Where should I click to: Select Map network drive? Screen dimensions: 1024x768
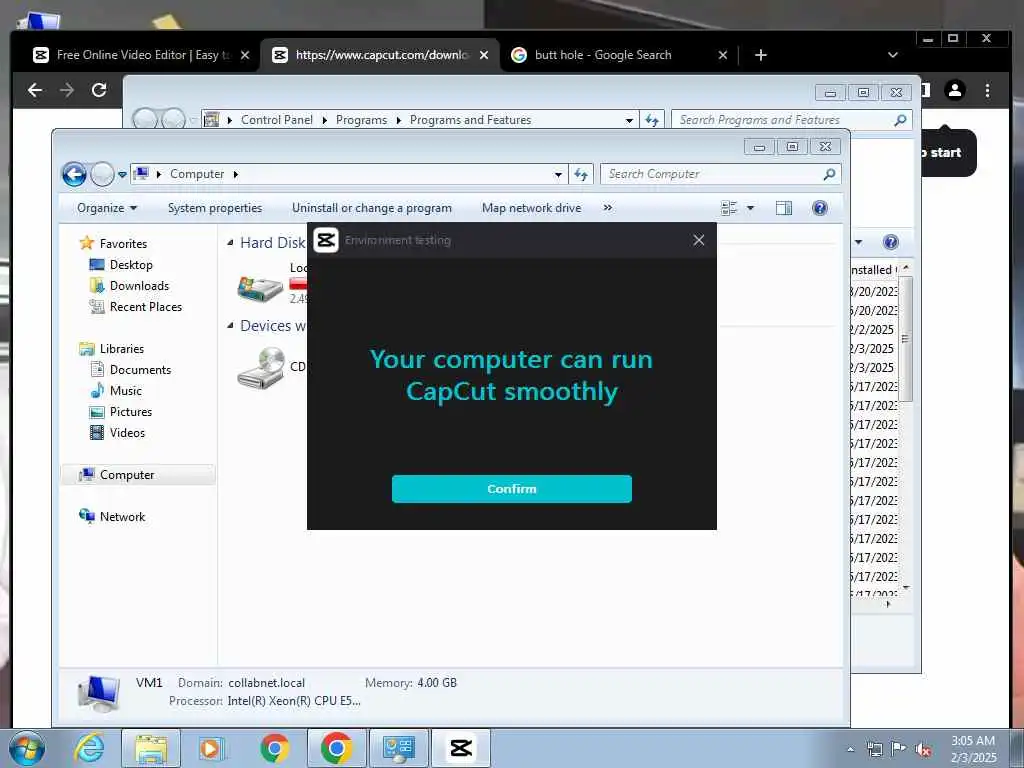point(531,208)
